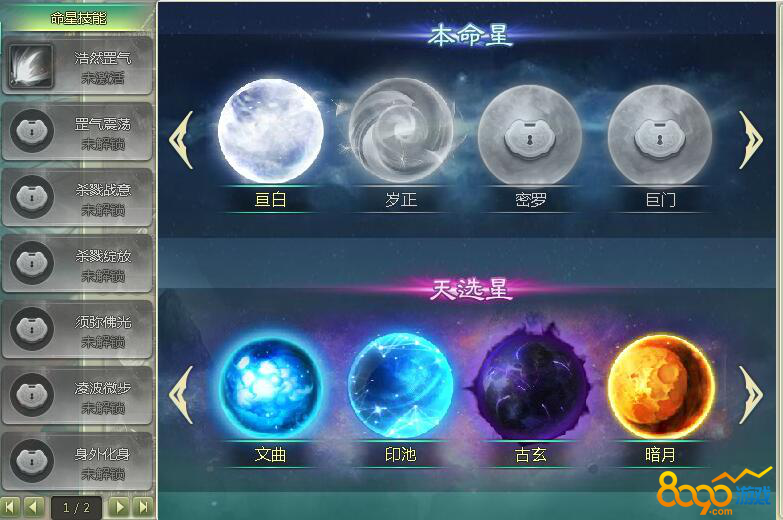The image size is (783, 520).
Task: Go to previous skill page
Action: pos(33,508)
